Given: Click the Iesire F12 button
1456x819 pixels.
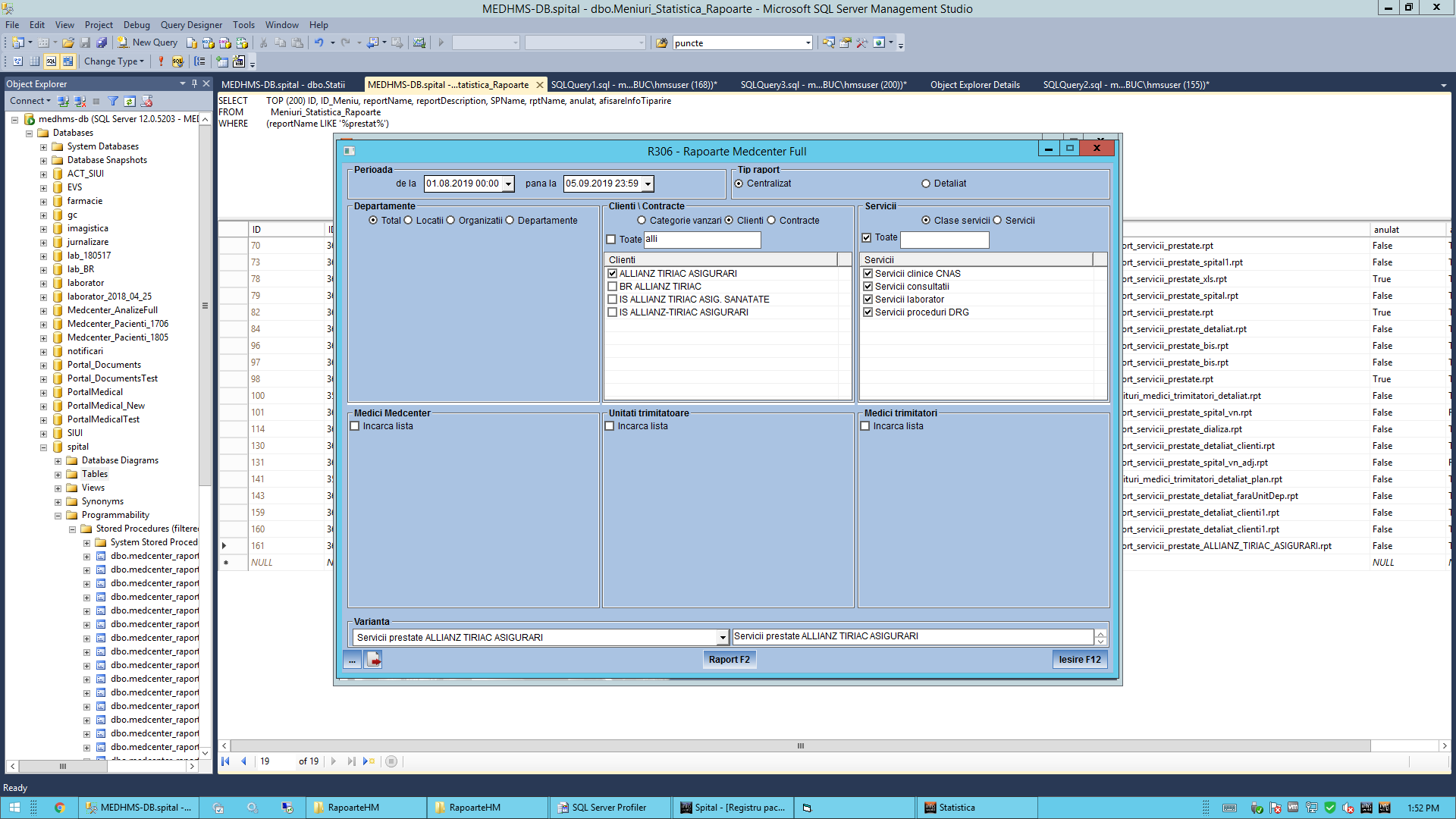Looking at the screenshot, I should (x=1080, y=660).
